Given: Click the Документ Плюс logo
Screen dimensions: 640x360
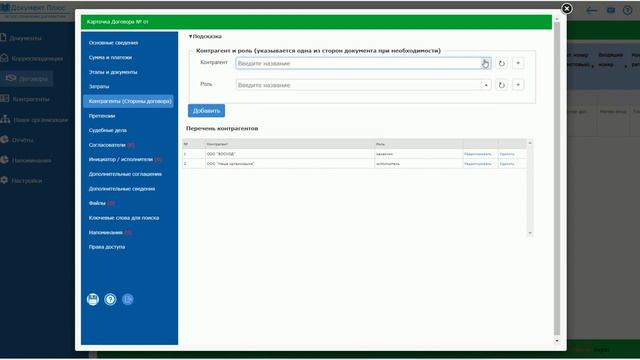Looking at the screenshot, I should (x=34, y=9).
